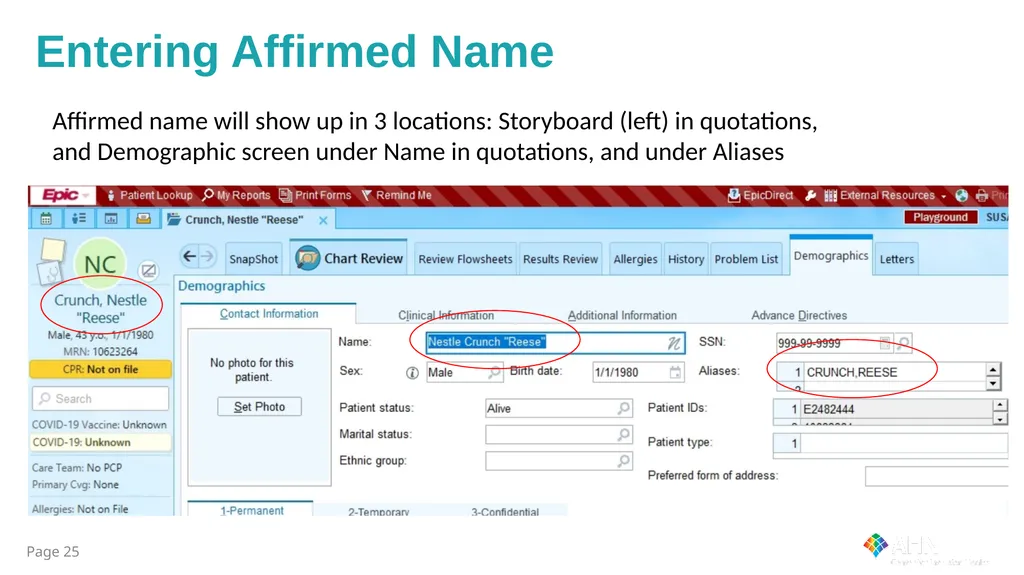This screenshot has width=1024, height=575.
Task: Click the info icon next to Sex
Action: coord(412,372)
